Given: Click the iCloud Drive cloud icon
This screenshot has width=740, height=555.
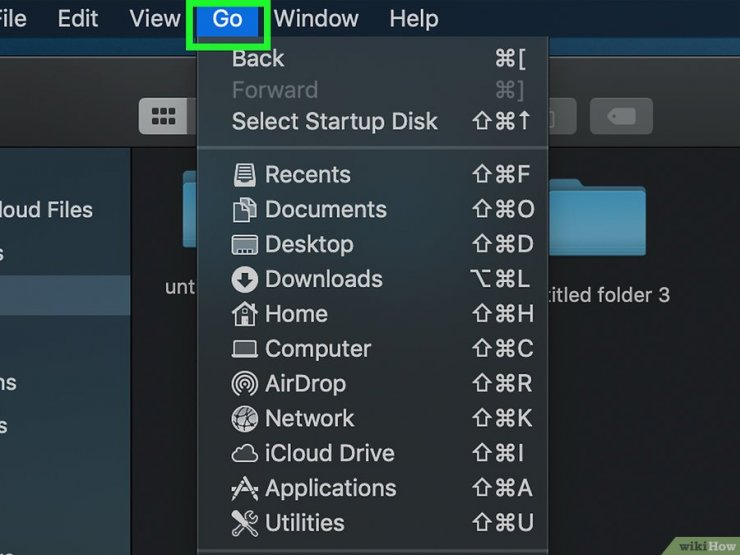Looking at the screenshot, I should tap(244, 454).
